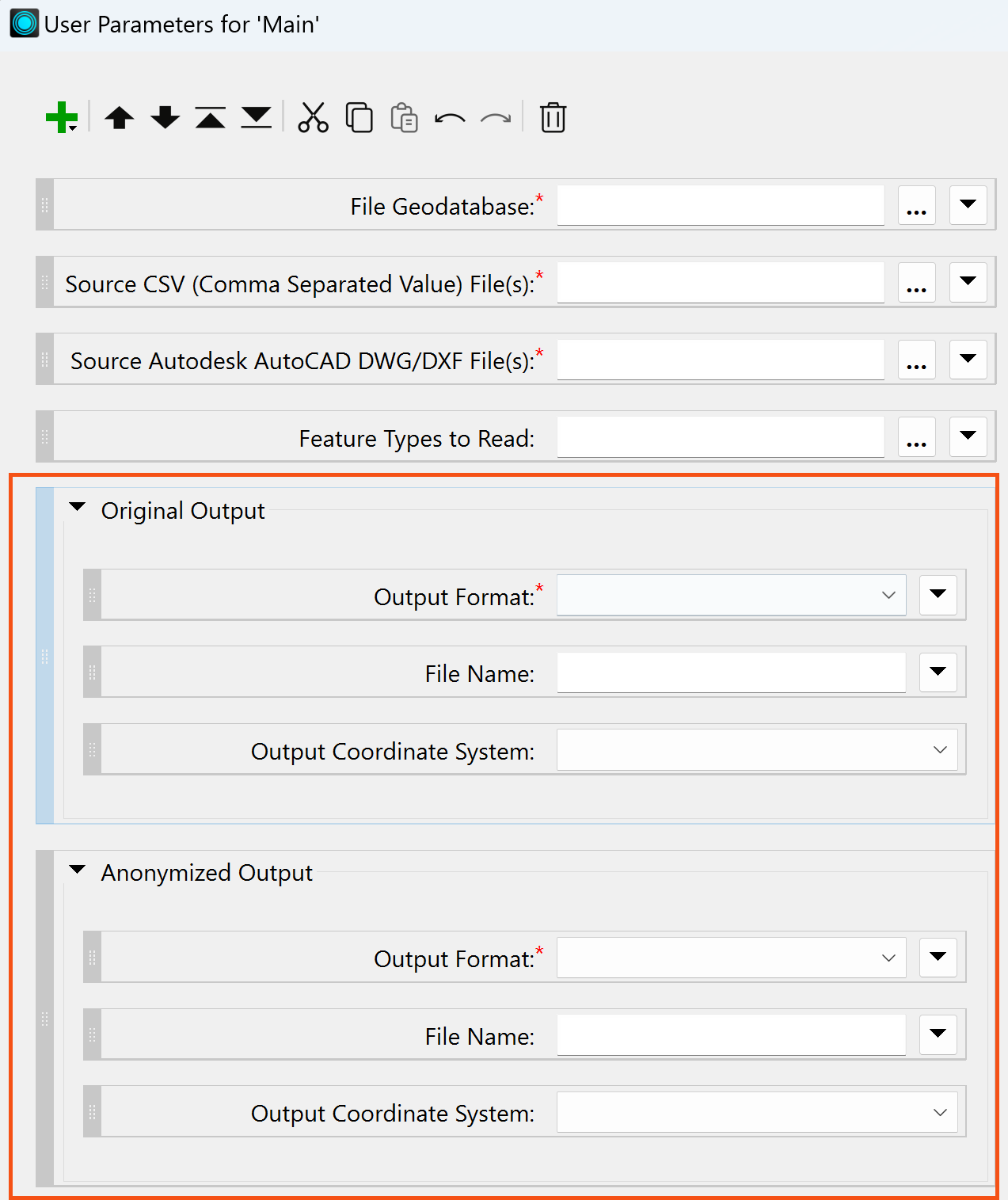Select the File Geodatabase row drag handle

(44, 205)
